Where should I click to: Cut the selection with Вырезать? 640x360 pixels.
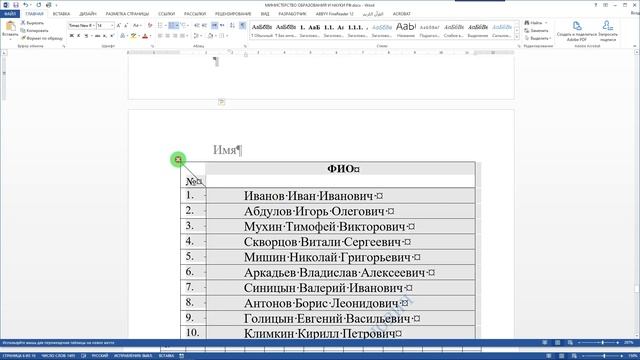[33, 23]
